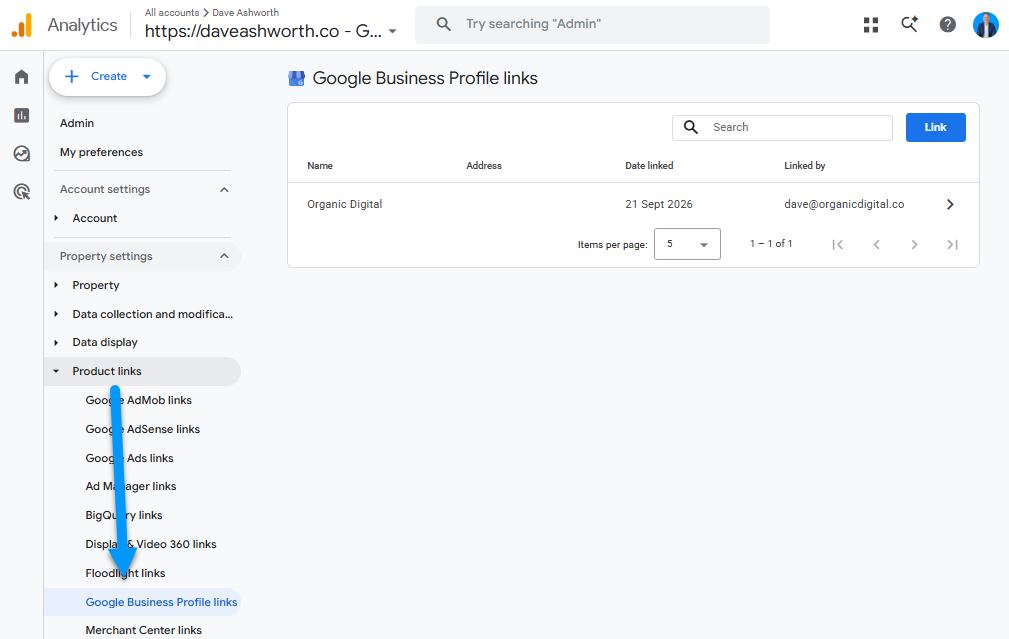Open the Insights sparkle search icon
1009x639 pixels.
pyautogui.click(x=909, y=24)
